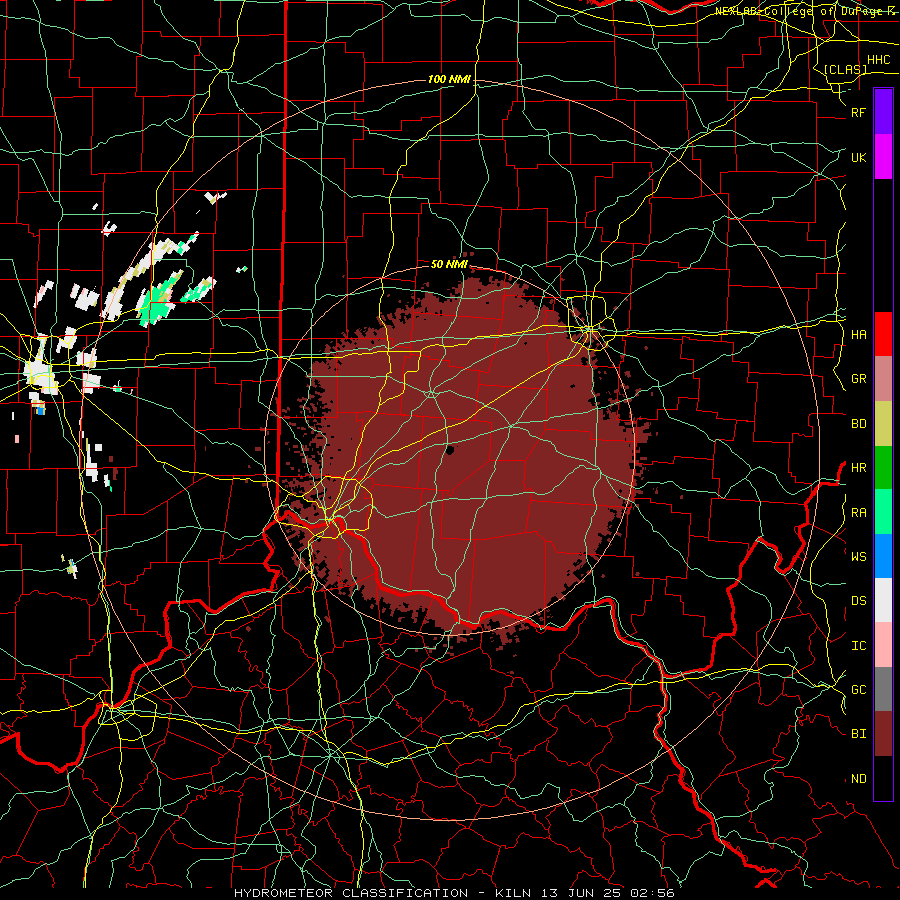Screen dimensions: 900x900
Task: Click the purple RF legend color swatch
Action: tap(883, 112)
